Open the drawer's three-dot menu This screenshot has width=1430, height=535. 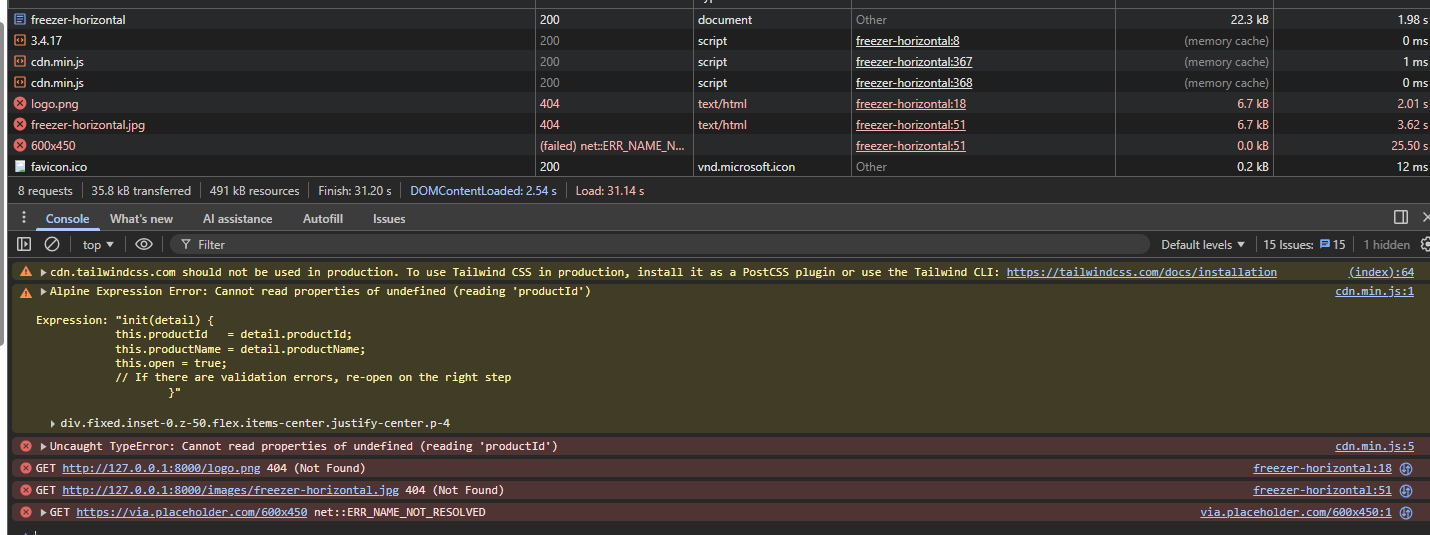pyautogui.click(x=20, y=218)
